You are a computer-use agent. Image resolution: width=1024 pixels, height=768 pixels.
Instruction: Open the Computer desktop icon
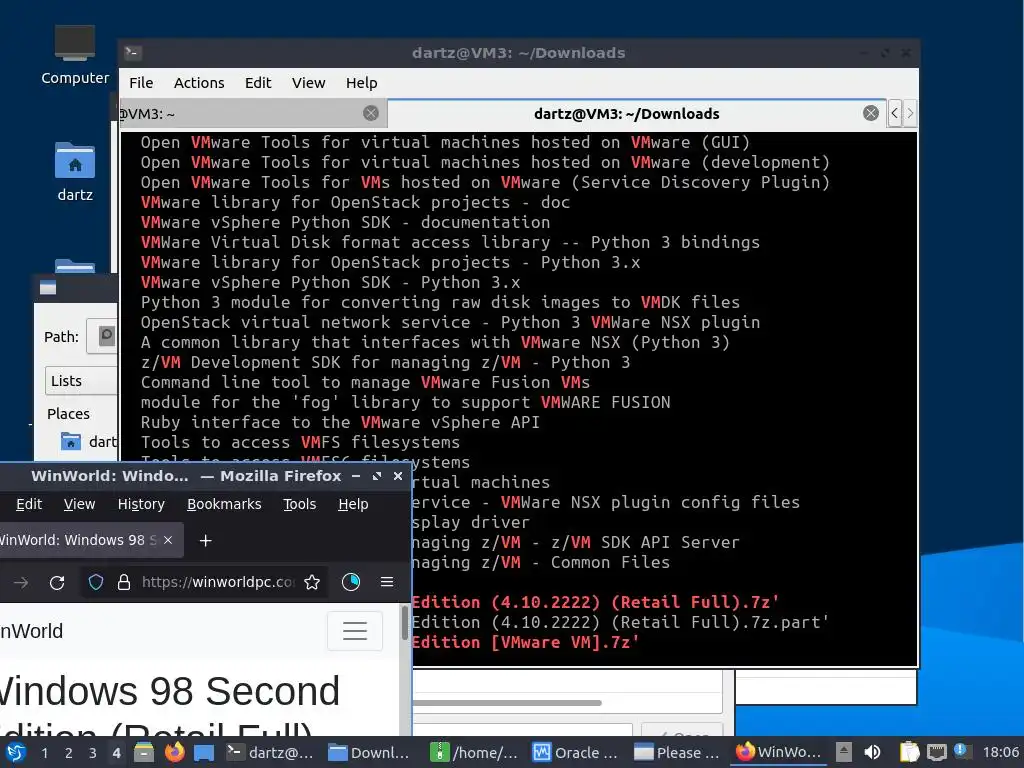tap(74, 55)
